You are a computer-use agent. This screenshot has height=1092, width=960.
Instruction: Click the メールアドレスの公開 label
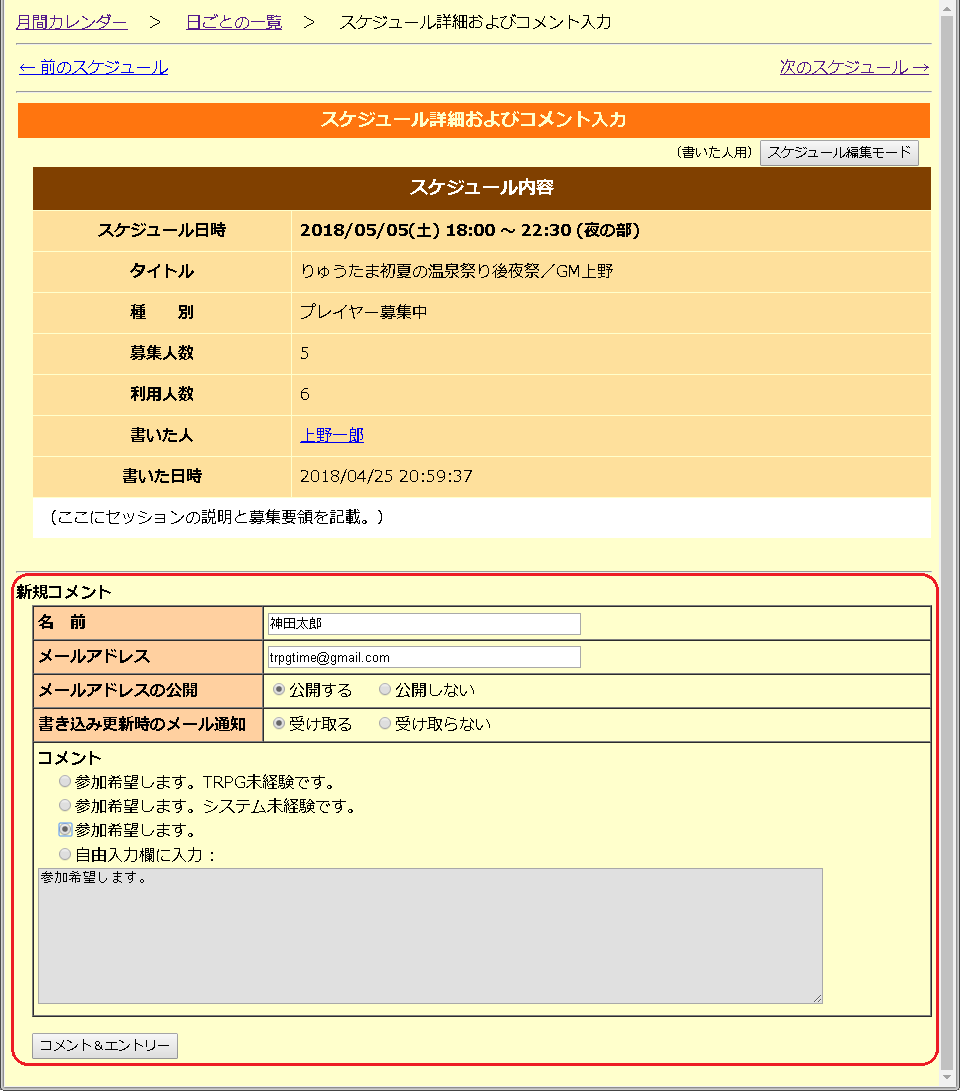[x=118, y=690]
